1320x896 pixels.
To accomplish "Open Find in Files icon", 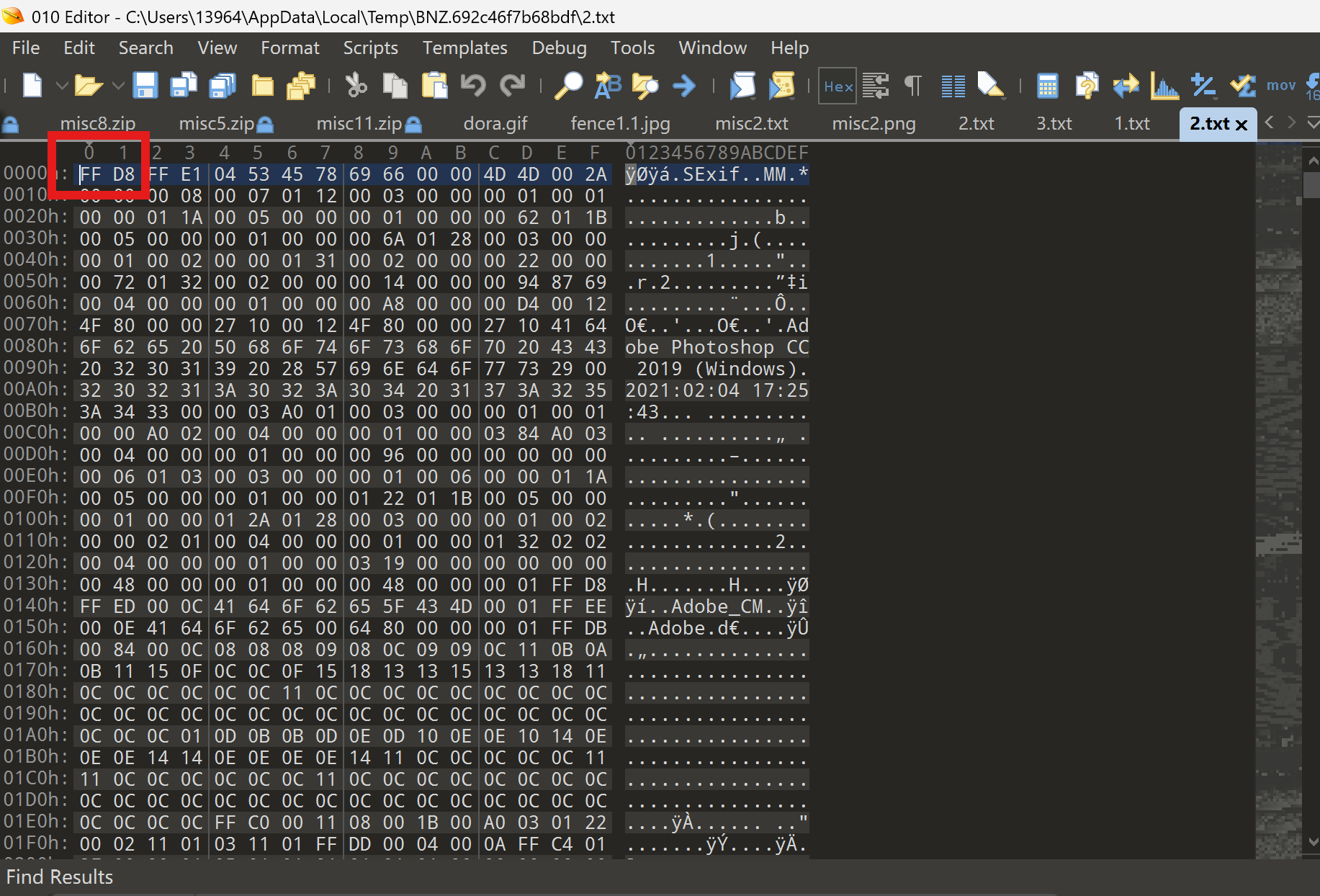I will coord(645,86).
